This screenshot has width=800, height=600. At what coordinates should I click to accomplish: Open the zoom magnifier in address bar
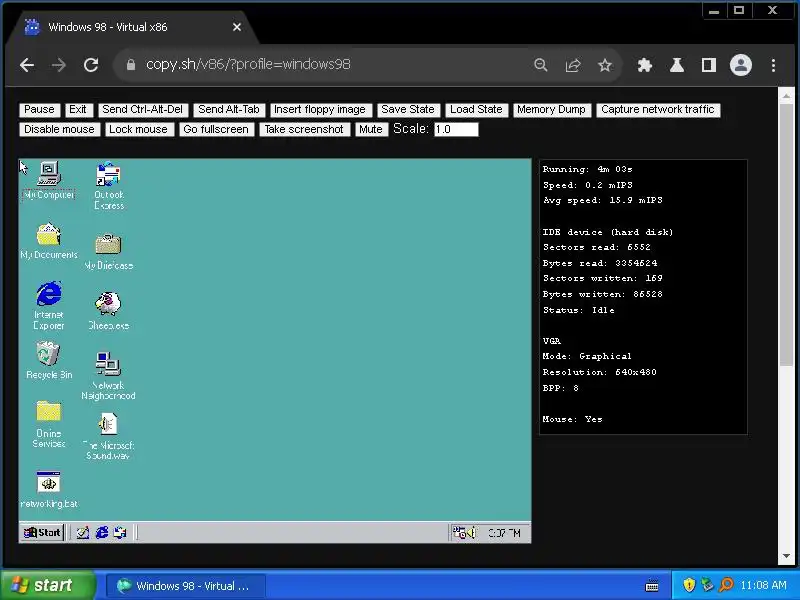pos(541,65)
